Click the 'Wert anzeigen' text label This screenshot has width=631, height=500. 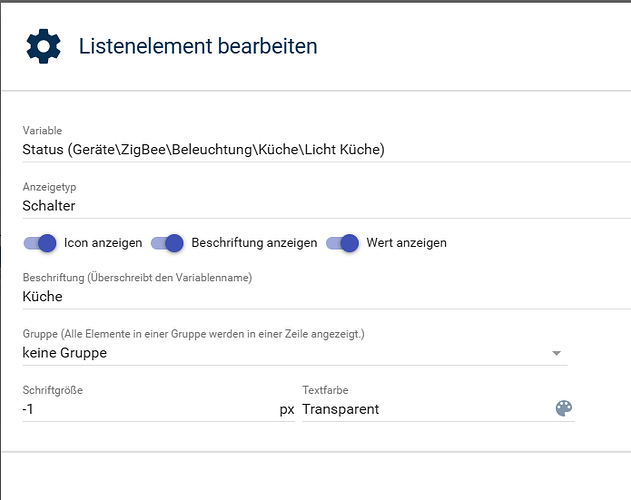click(x=407, y=243)
